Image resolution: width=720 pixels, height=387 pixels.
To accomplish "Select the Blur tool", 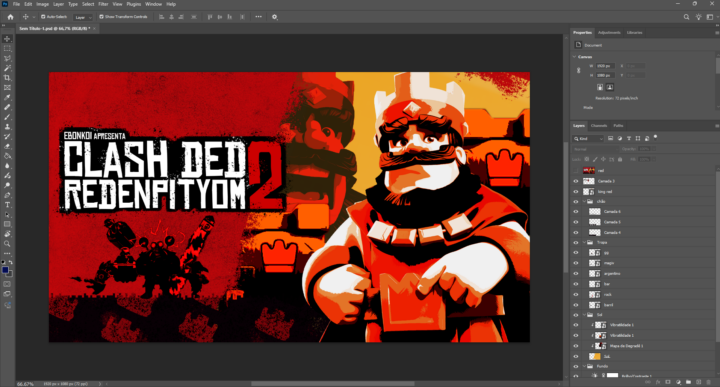I will (x=7, y=166).
